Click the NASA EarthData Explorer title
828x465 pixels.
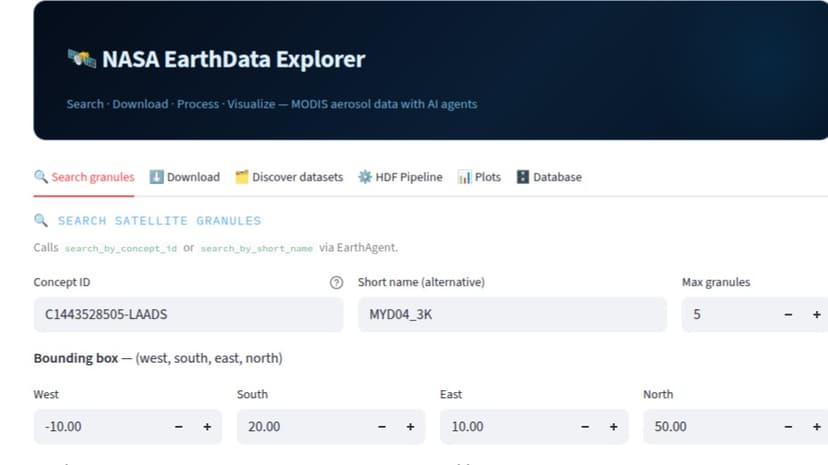[x=233, y=59]
